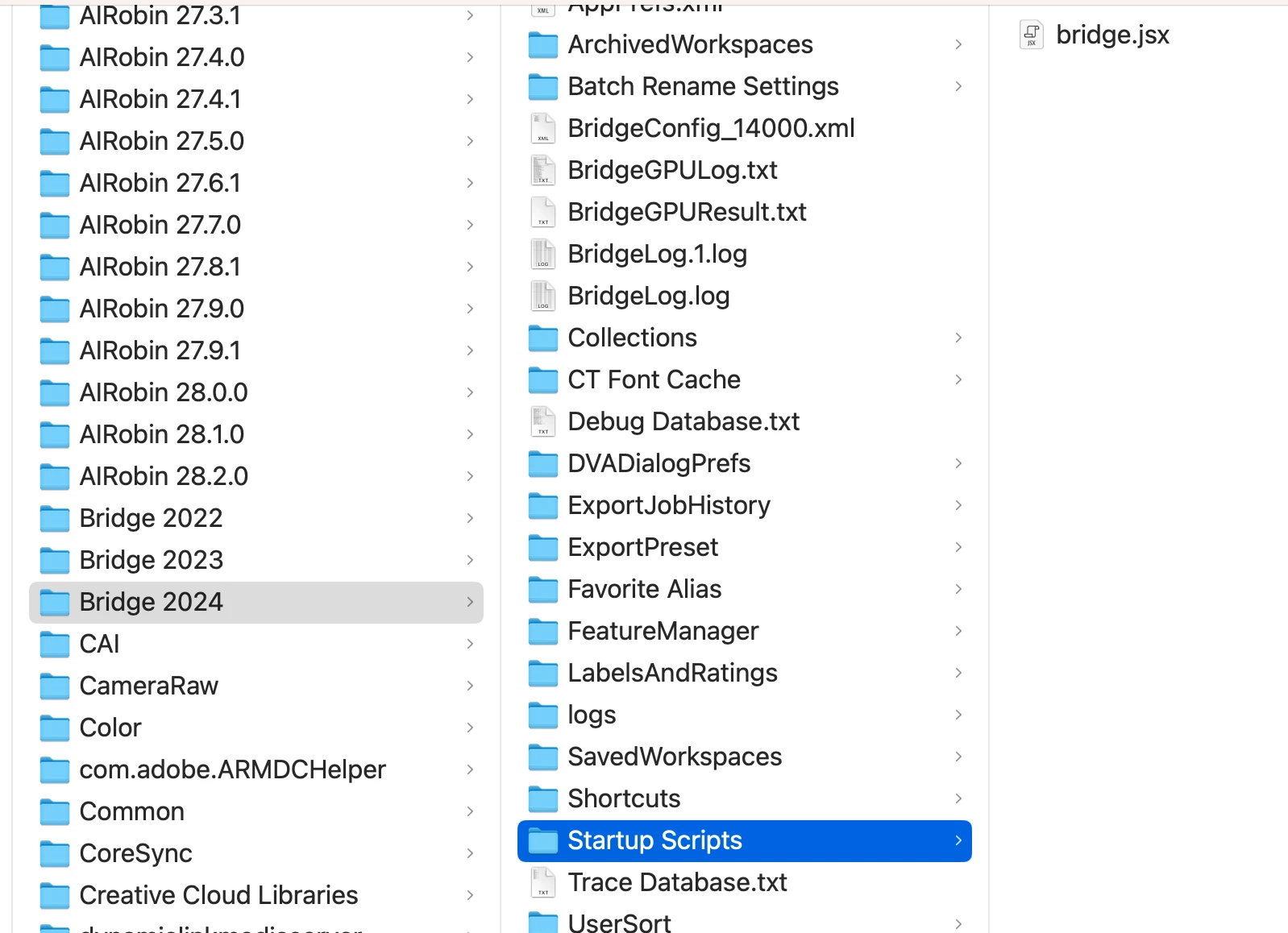1288x933 pixels.
Task: Expand the Bridge 2022 chevron
Action: pyautogui.click(x=470, y=518)
